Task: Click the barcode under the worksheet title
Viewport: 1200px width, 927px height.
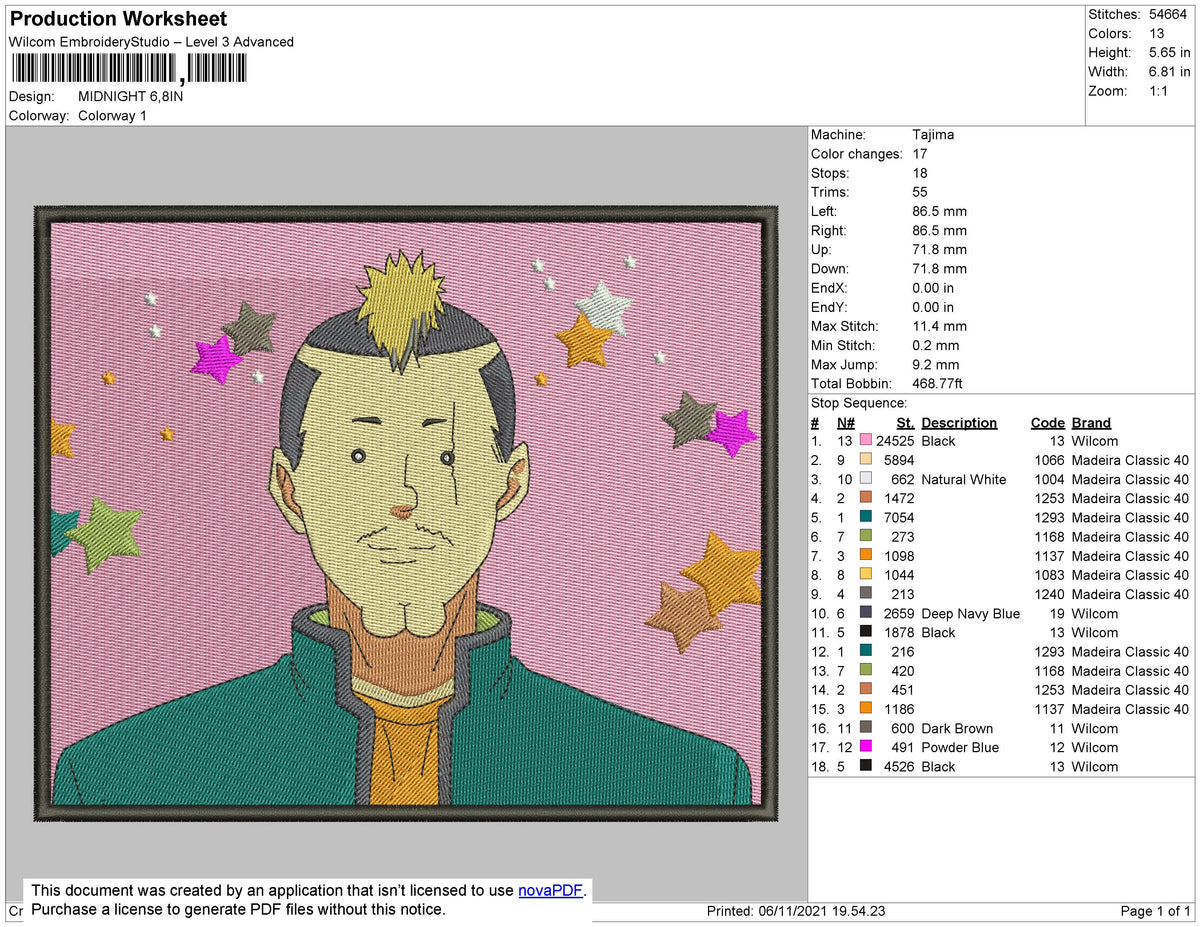Action: pyautogui.click(x=127, y=69)
